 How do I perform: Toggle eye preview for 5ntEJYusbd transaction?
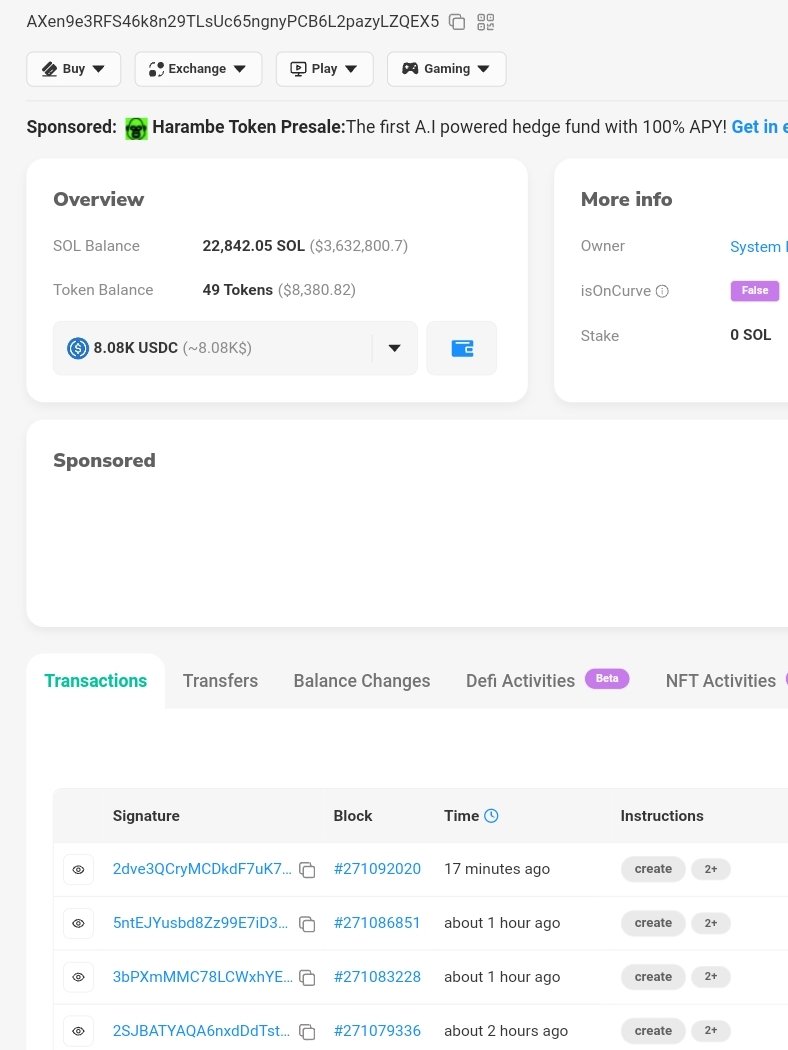[x=78, y=923]
